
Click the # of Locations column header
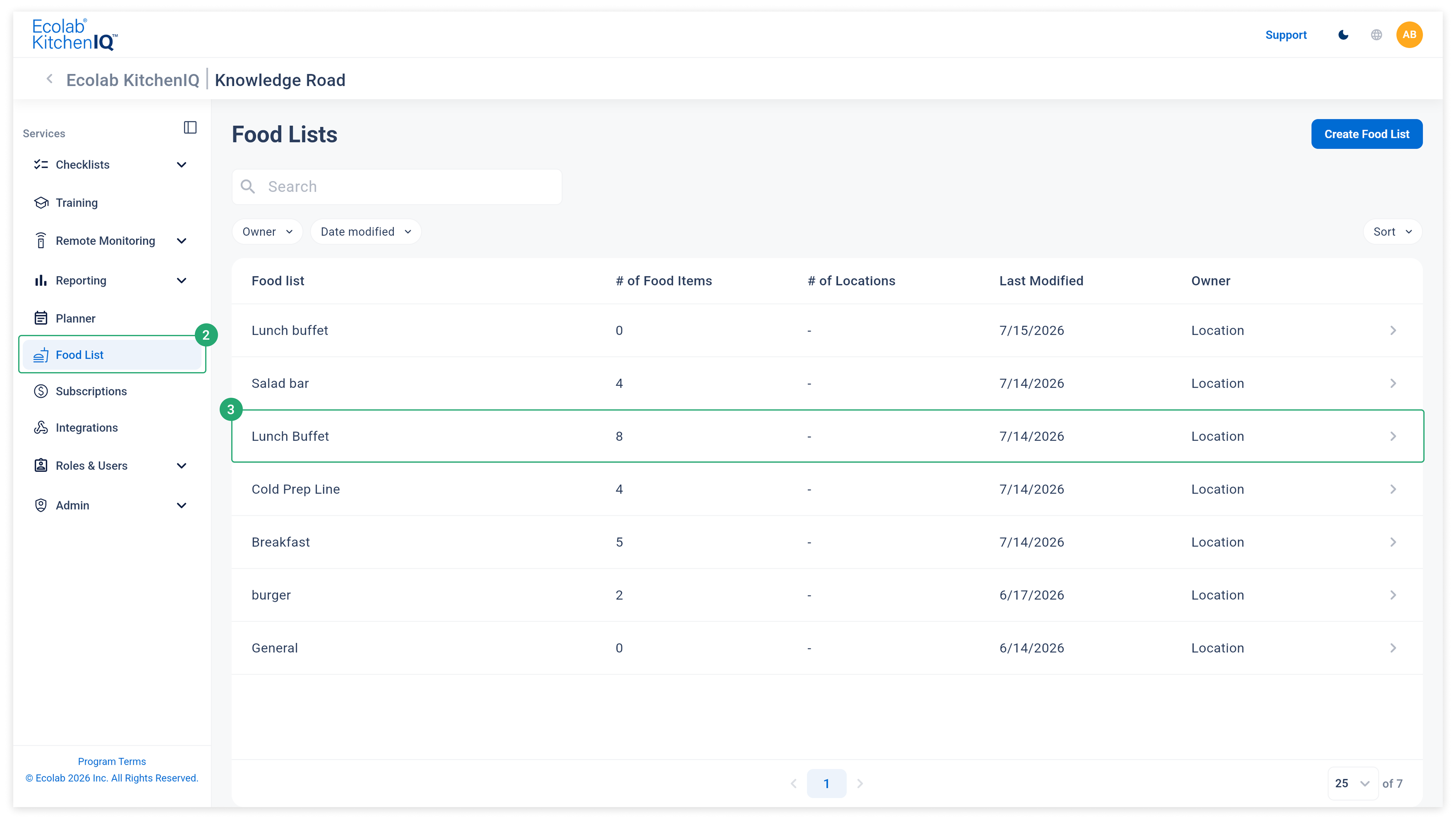(851, 281)
